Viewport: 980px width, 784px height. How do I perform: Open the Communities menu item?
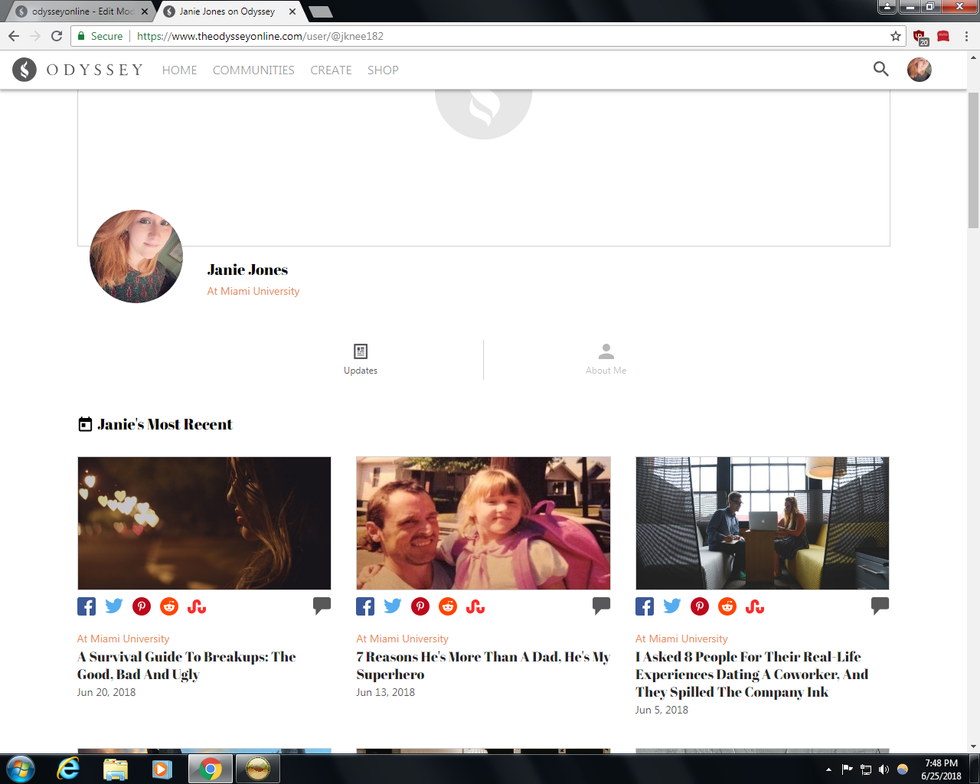253,70
